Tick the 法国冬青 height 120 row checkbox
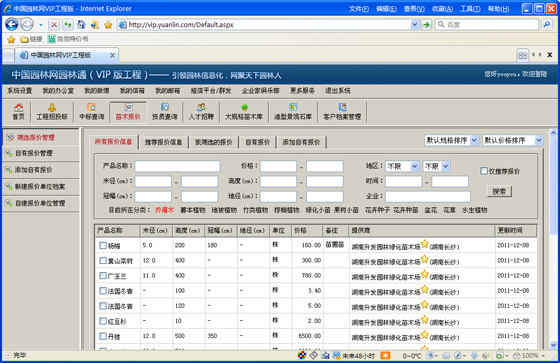560x363 pixels. click(x=103, y=306)
